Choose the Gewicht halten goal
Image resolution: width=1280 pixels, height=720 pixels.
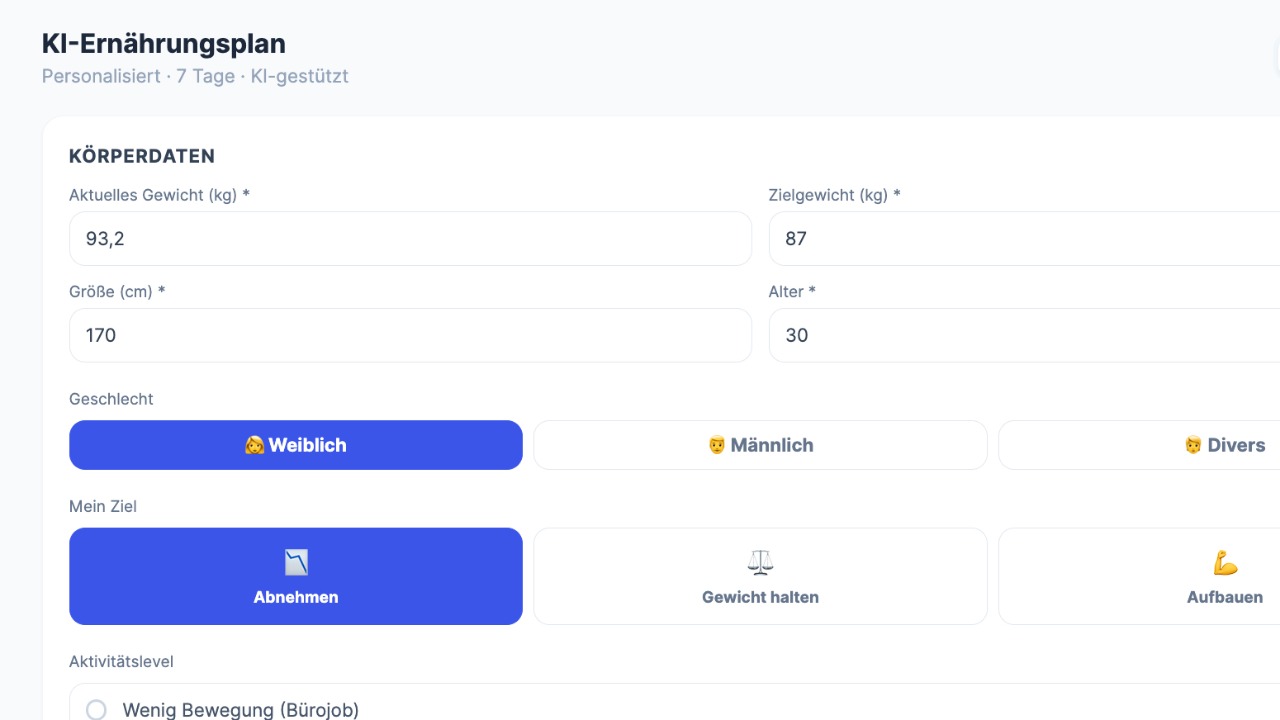tap(760, 576)
